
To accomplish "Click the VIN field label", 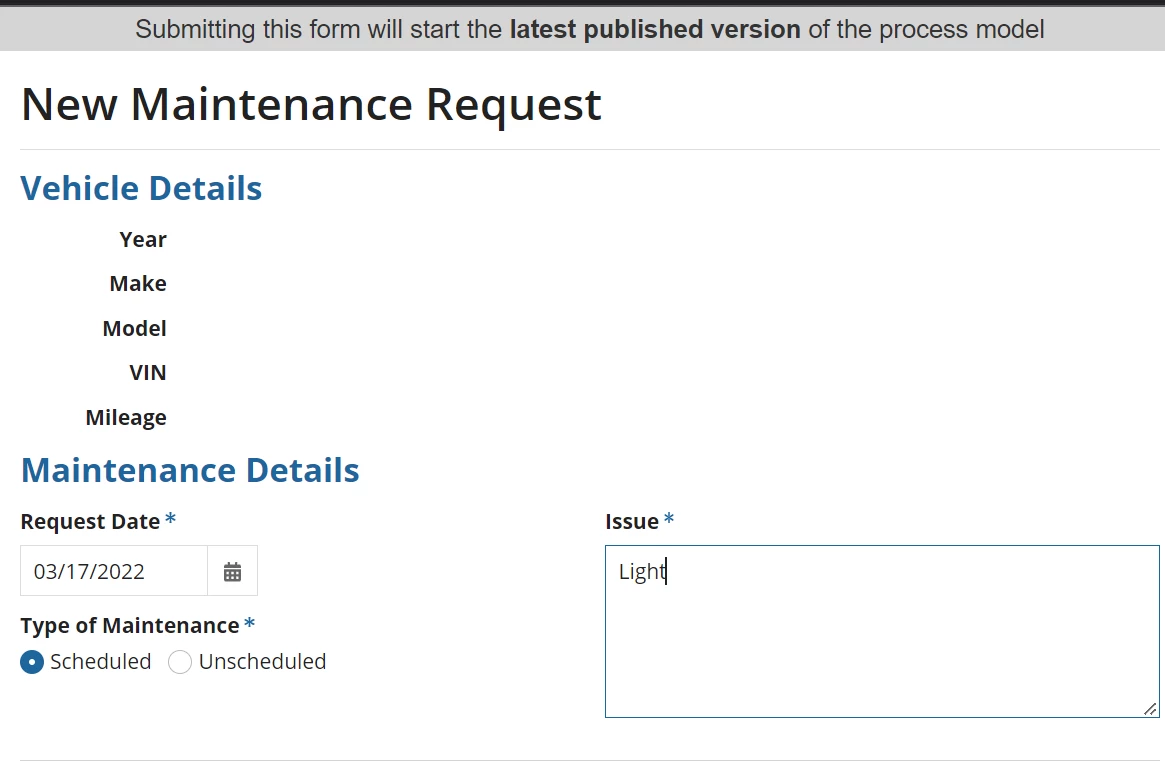I will 148,372.
